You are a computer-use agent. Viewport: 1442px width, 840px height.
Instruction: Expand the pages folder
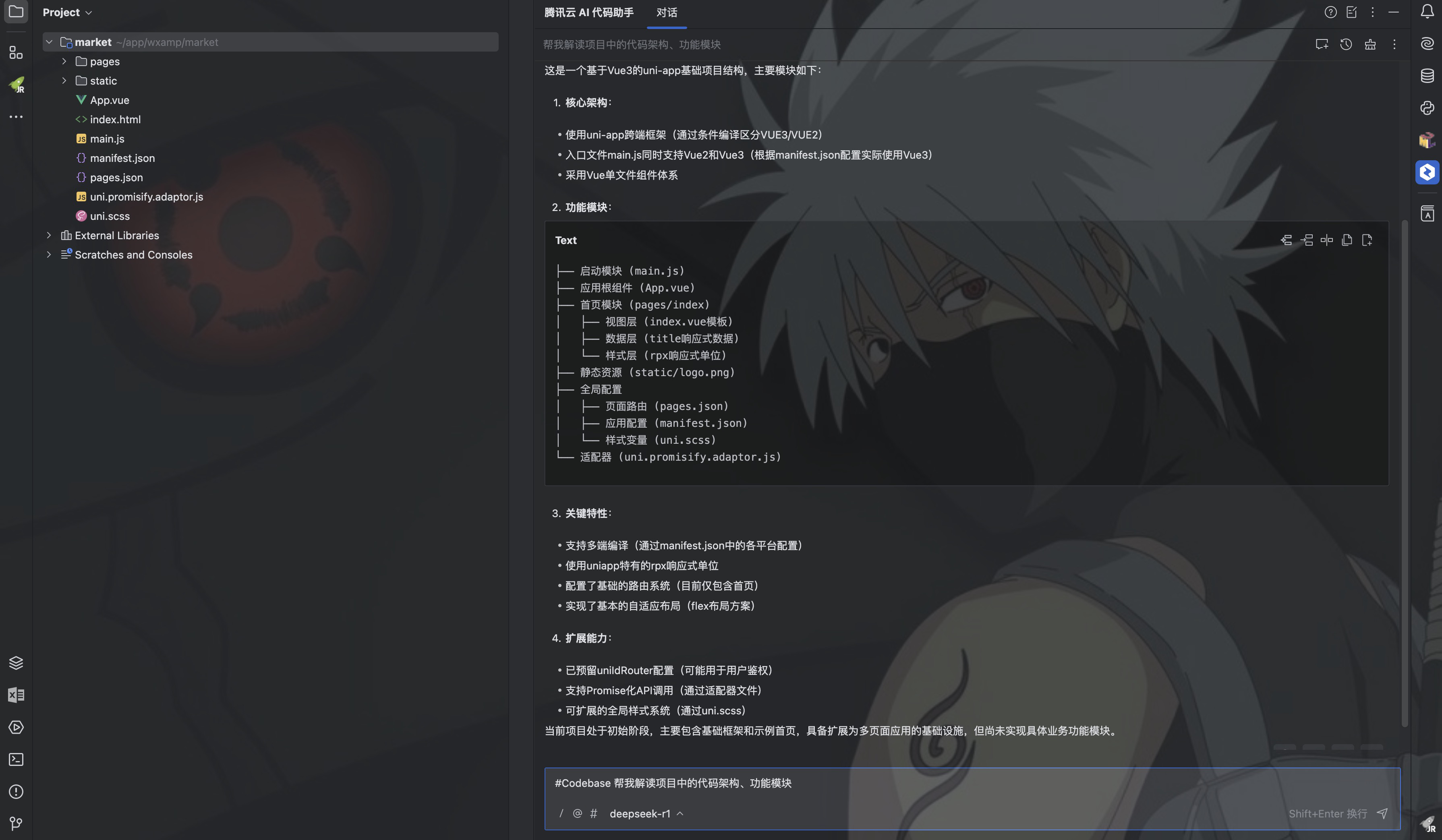(64, 61)
